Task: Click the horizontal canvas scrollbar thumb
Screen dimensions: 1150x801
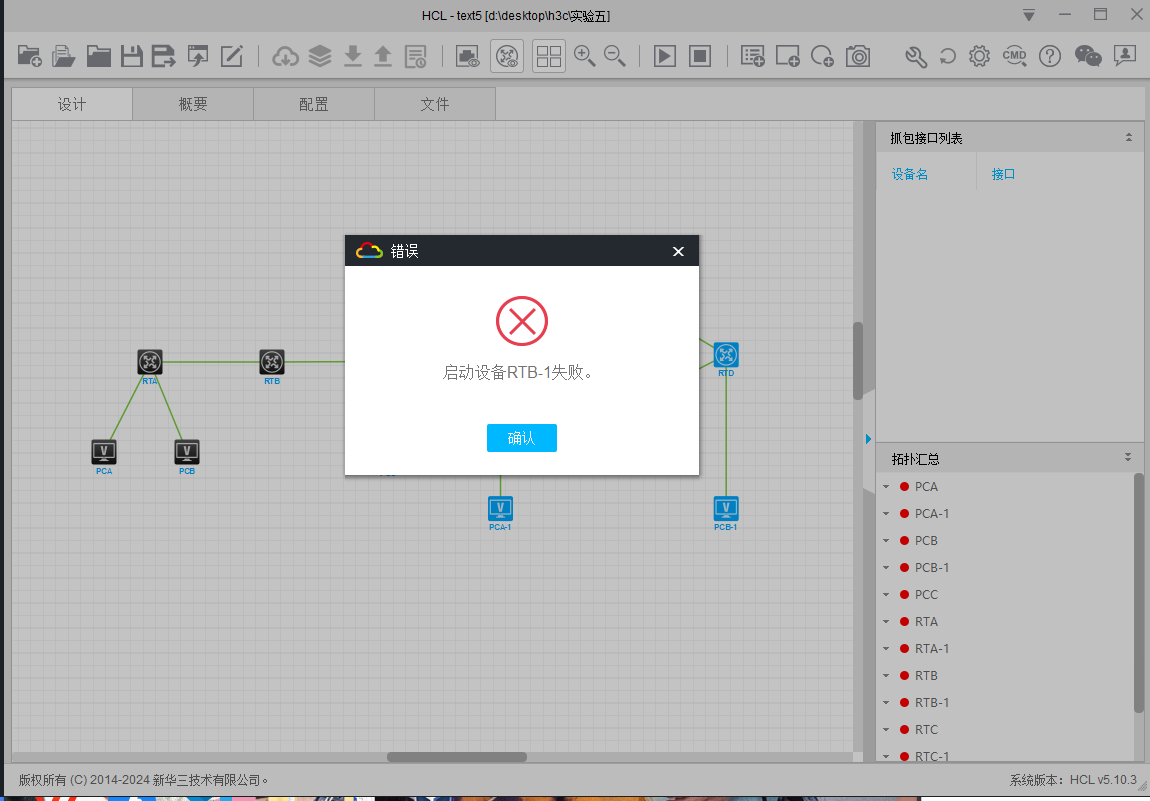Action: tap(457, 757)
